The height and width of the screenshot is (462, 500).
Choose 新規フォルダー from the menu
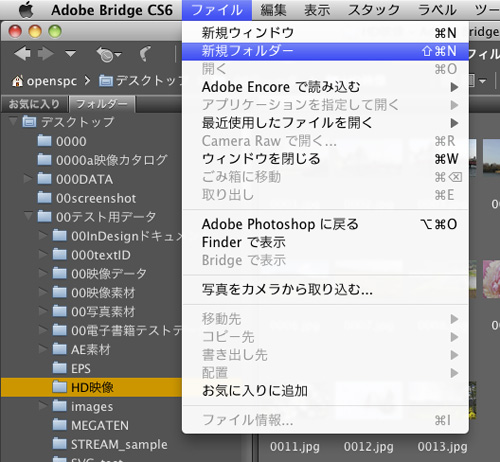(x=325, y=51)
